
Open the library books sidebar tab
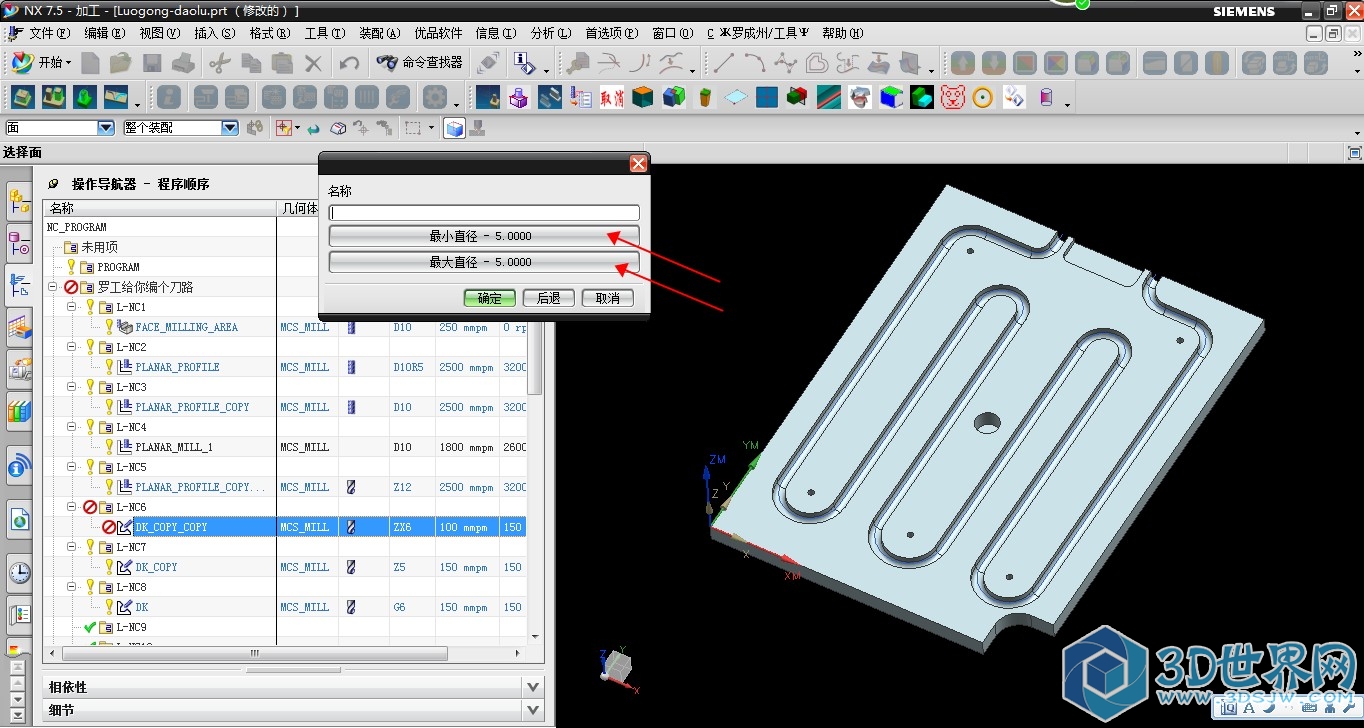point(19,410)
